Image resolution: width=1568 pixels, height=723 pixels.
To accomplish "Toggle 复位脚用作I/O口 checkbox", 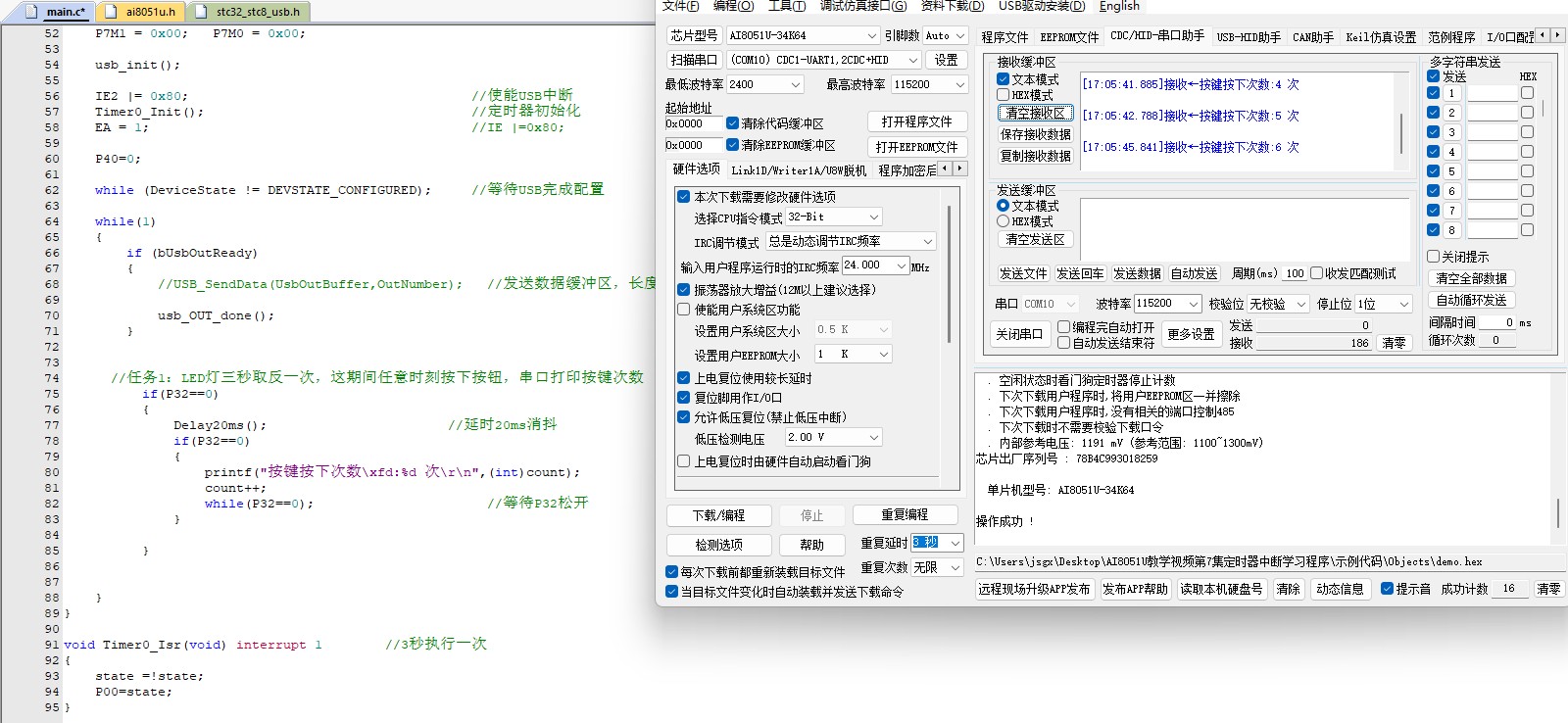I will tap(684, 398).
